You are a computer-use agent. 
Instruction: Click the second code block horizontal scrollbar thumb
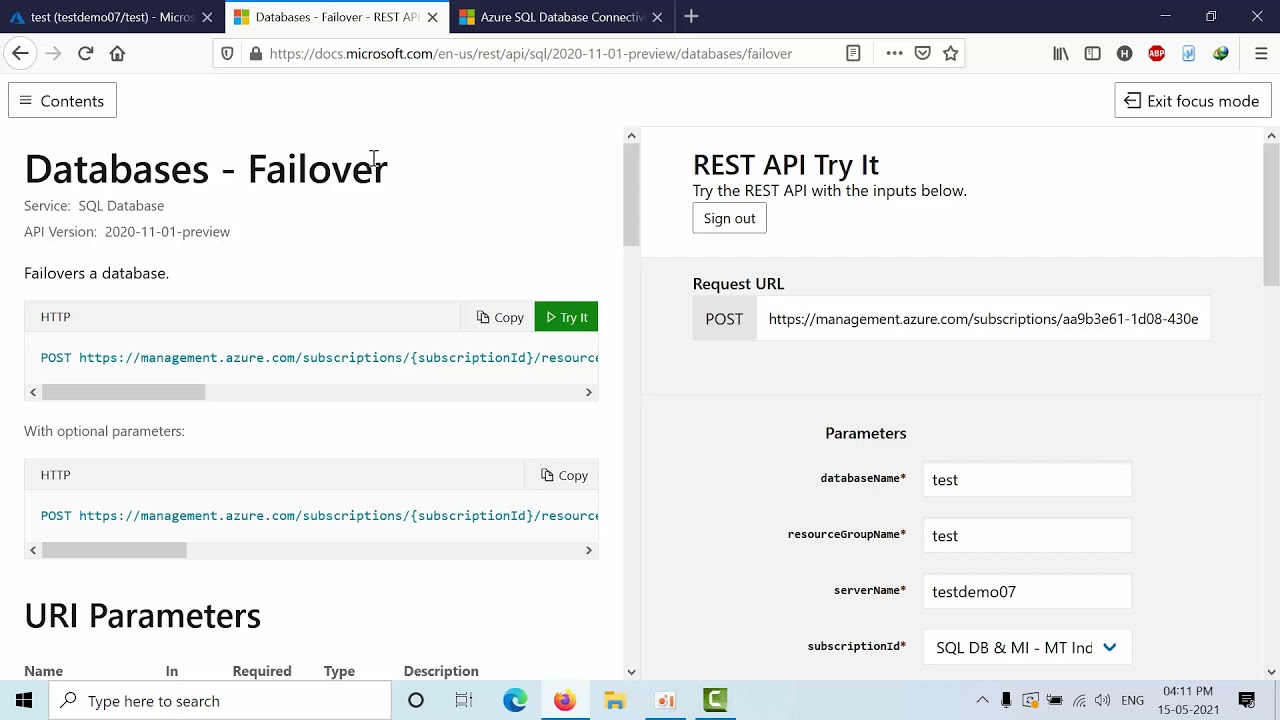click(114, 550)
